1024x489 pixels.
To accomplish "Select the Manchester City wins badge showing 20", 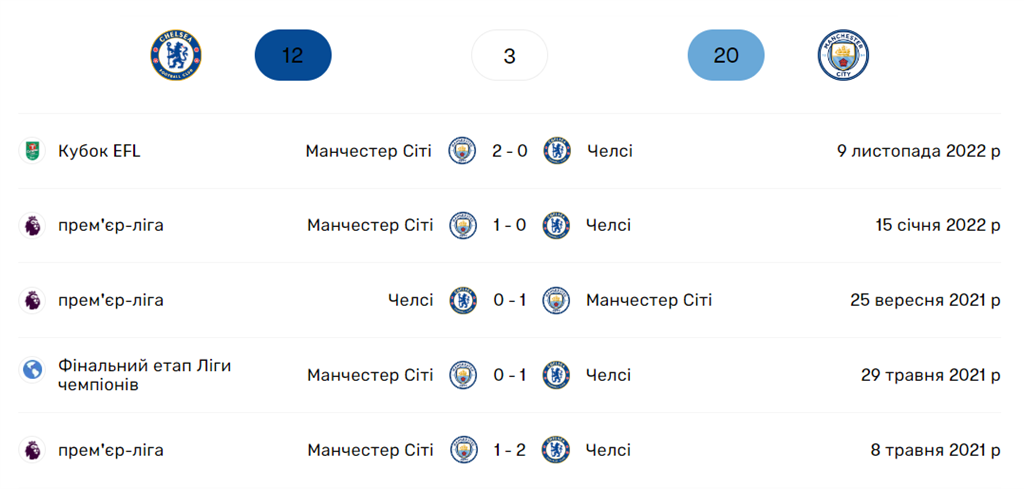I will pyautogui.click(x=726, y=56).
